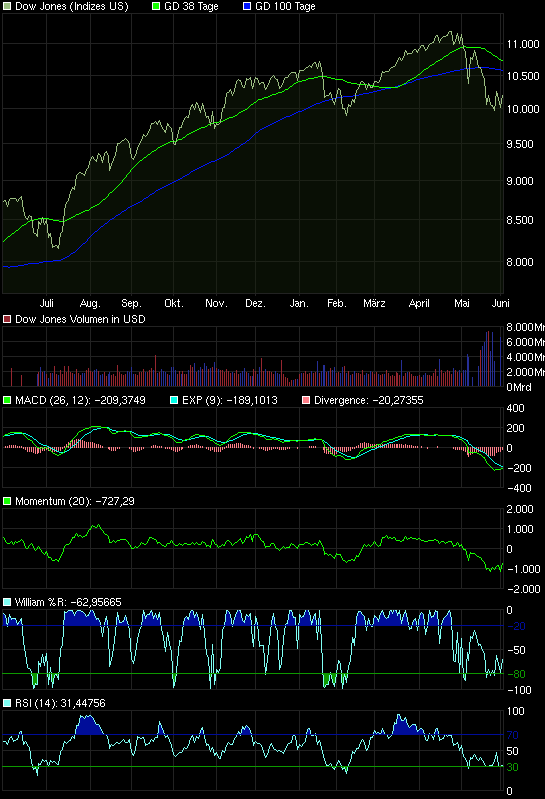Click the -2.000 Momentum axis label
Image resolution: width=545 pixels, height=799 pixels.
[x=522, y=589]
